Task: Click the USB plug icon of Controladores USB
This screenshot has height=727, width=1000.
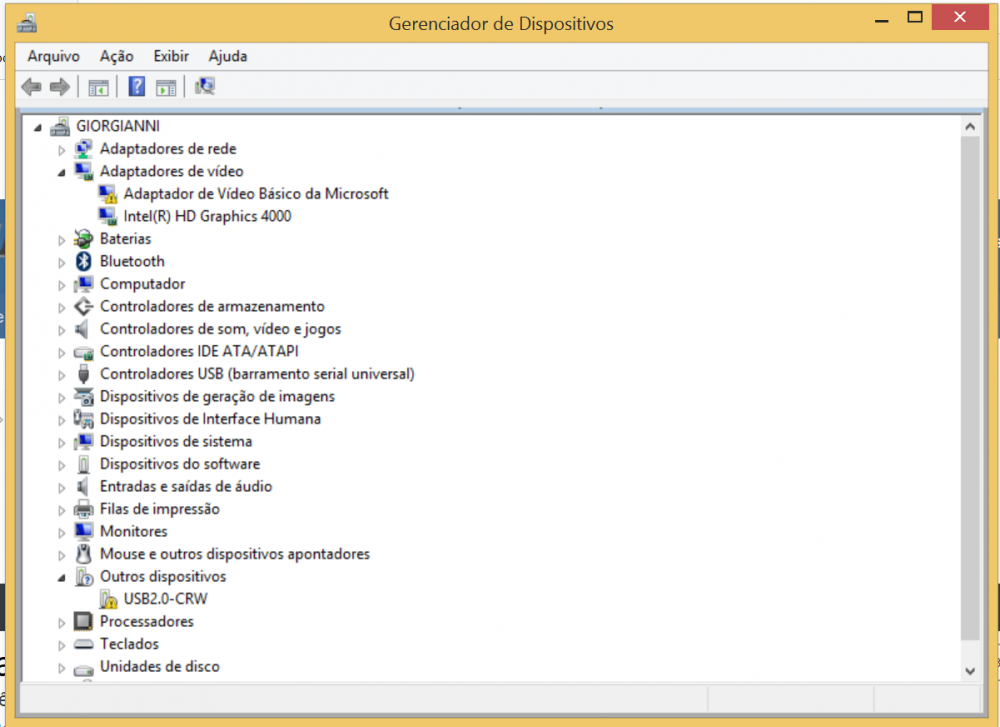Action: coord(84,374)
